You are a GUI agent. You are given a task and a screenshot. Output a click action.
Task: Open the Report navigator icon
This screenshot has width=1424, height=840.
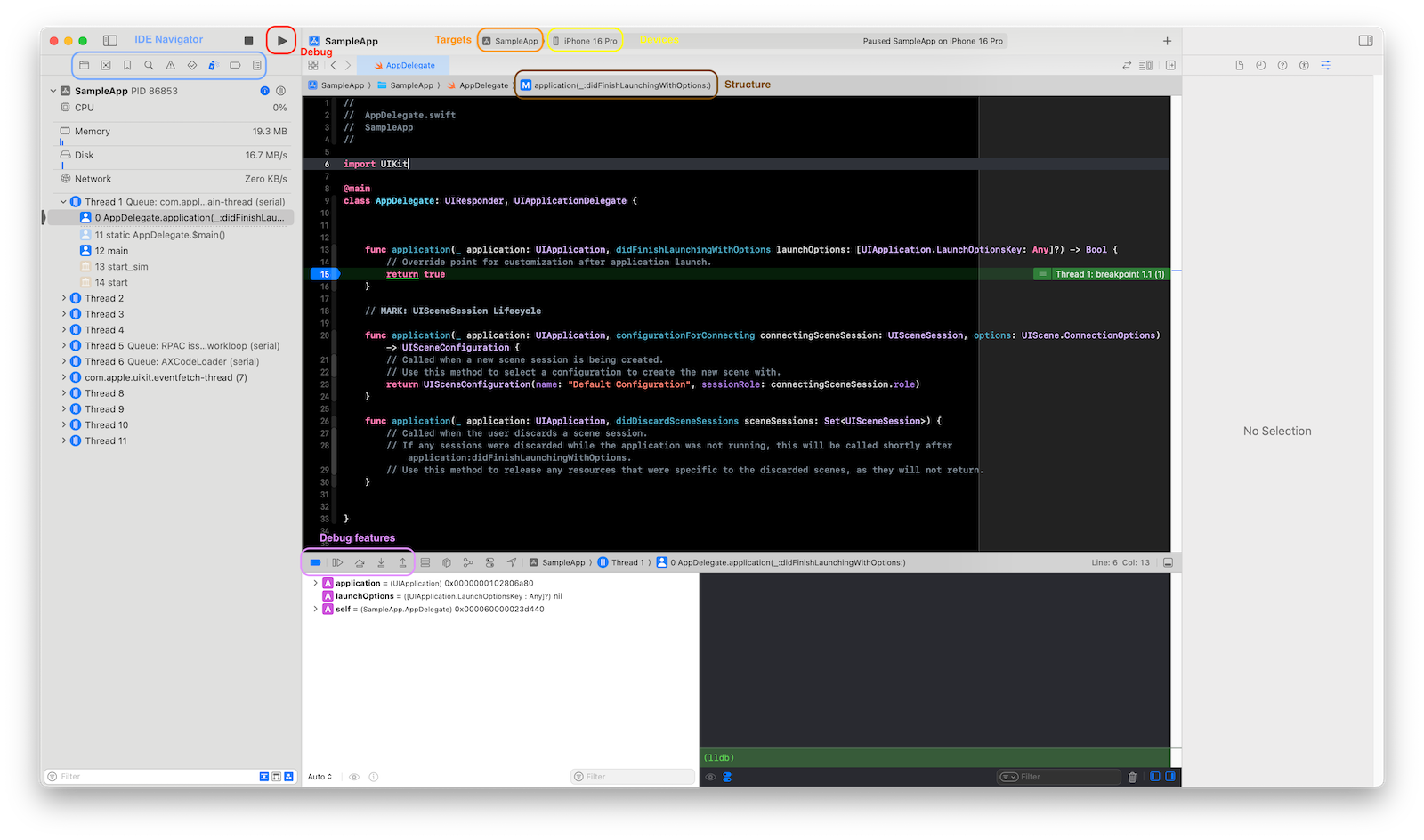pyautogui.click(x=256, y=65)
